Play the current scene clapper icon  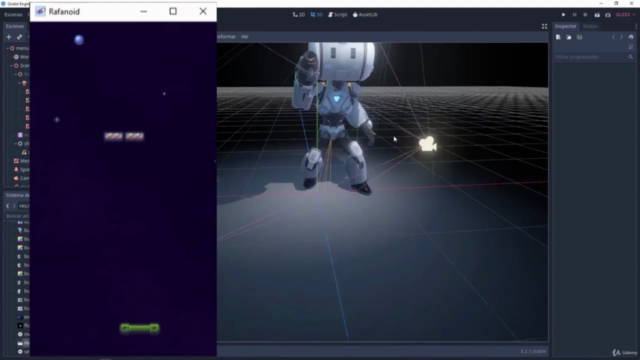[x=597, y=15]
